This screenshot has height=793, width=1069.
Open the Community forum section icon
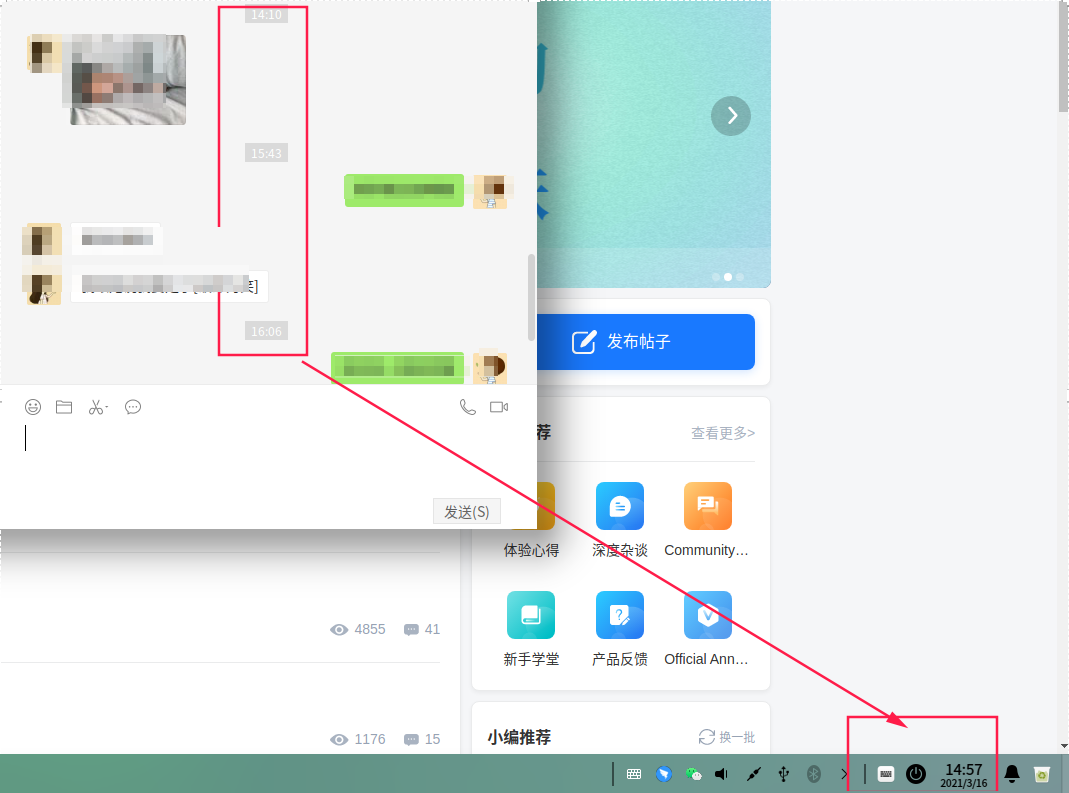pyautogui.click(x=708, y=506)
